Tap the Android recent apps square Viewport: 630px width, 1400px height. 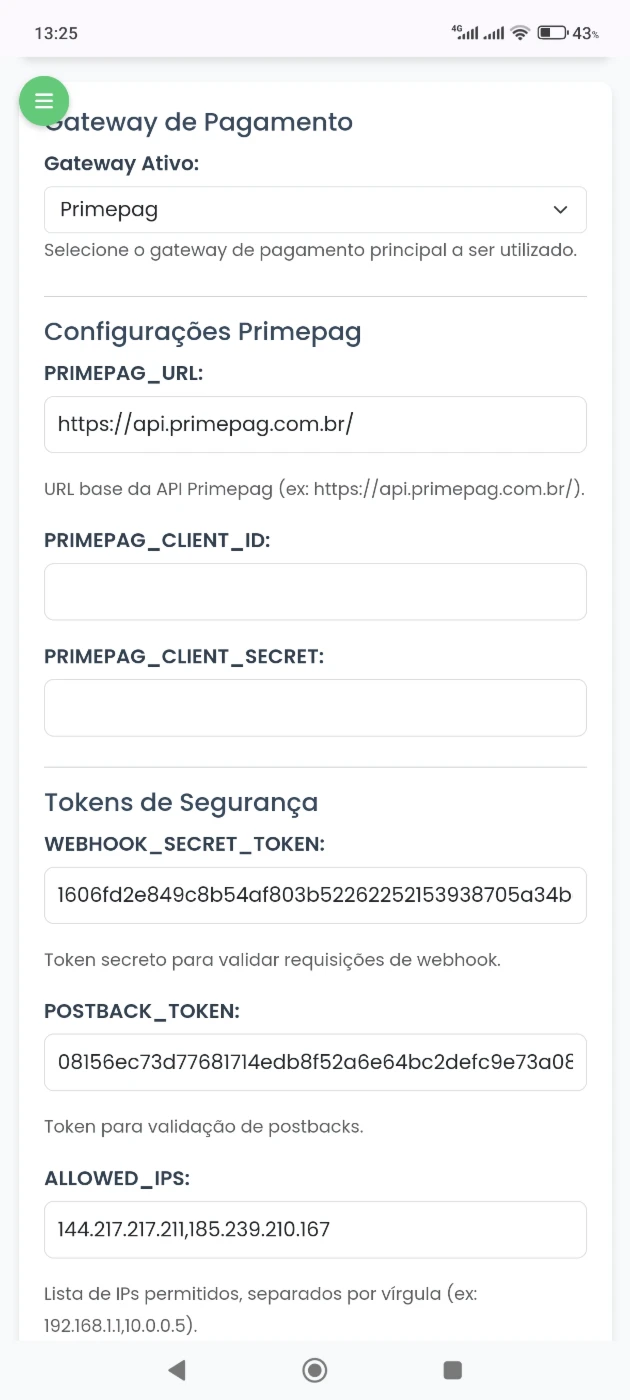452,1369
